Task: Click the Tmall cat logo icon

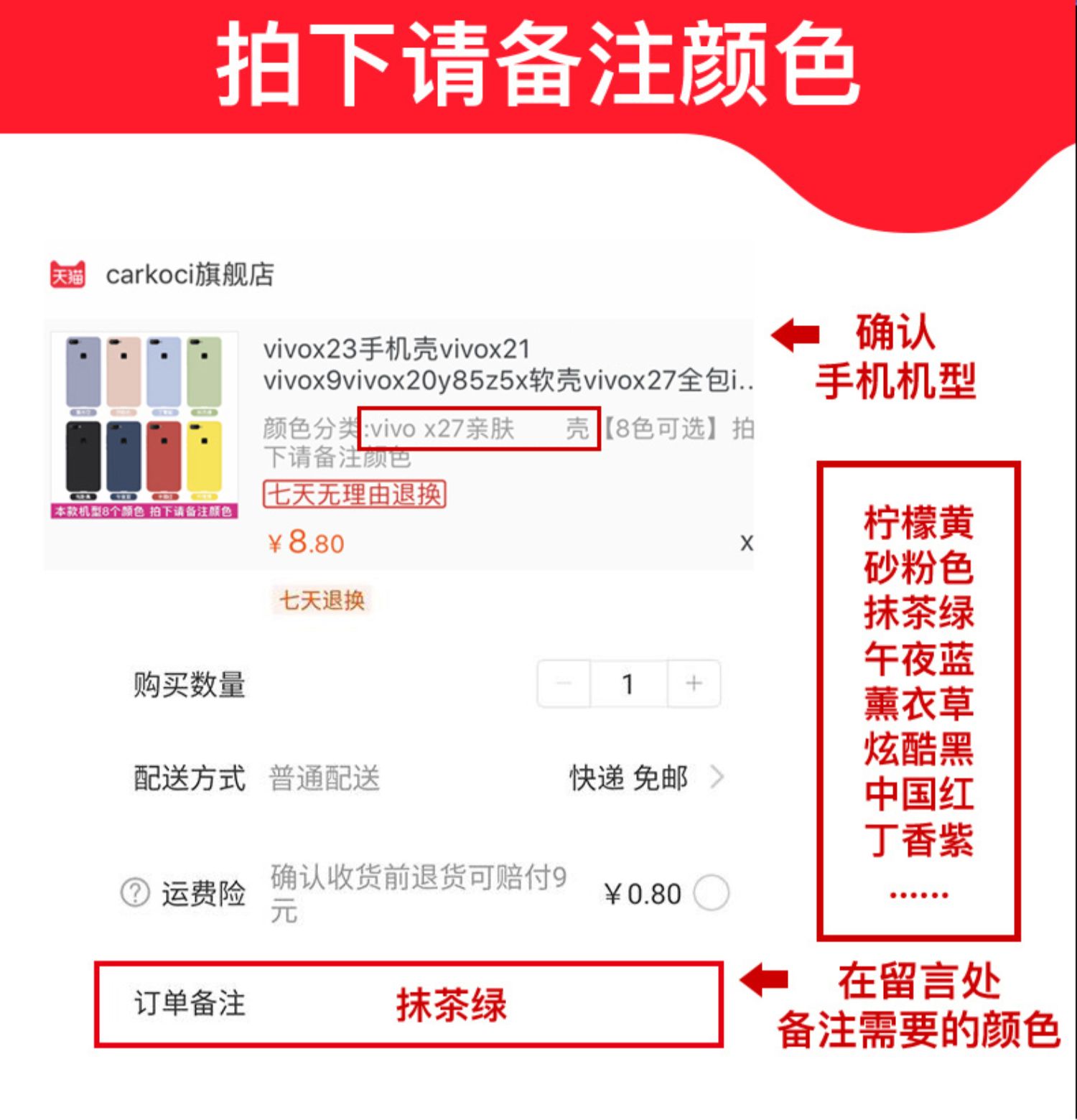Action: [x=67, y=274]
